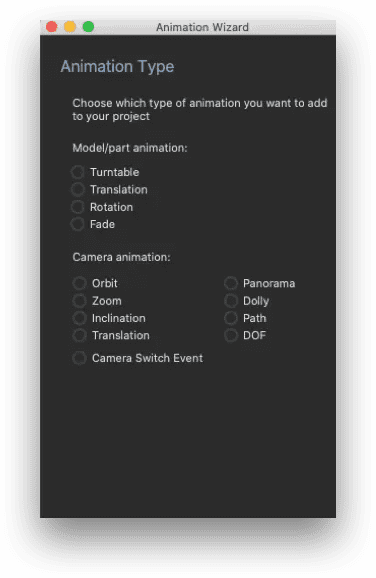Minimize the wizard with yellow button

click(70, 27)
